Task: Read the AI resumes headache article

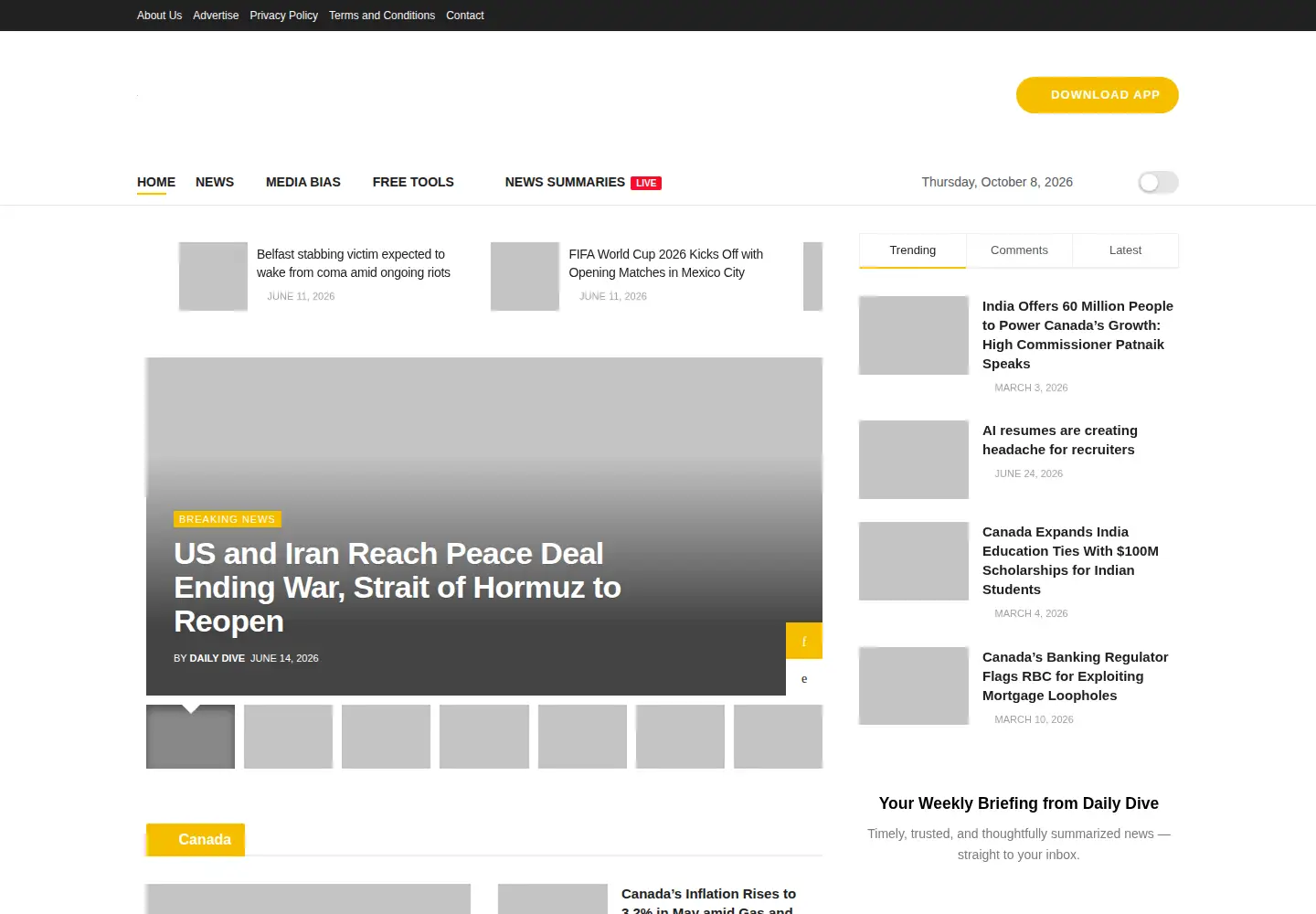Action: tap(1060, 440)
